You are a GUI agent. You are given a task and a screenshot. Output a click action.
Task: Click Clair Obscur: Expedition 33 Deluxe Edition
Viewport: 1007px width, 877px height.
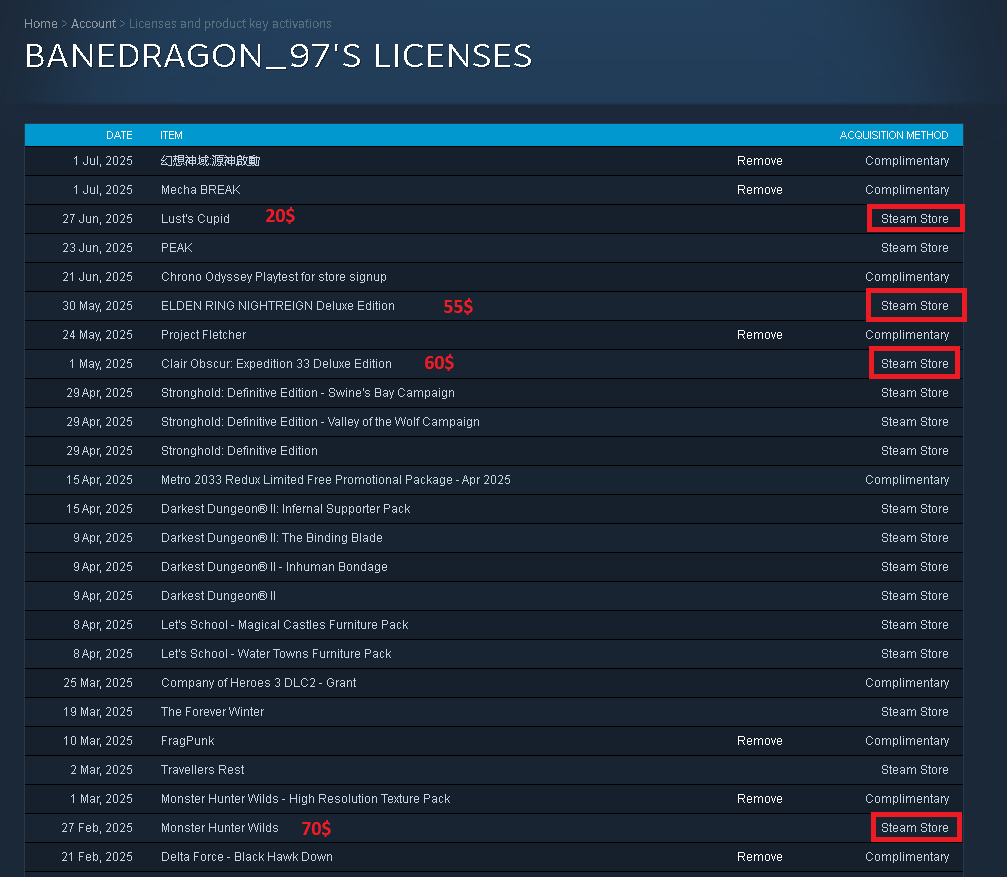click(276, 363)
